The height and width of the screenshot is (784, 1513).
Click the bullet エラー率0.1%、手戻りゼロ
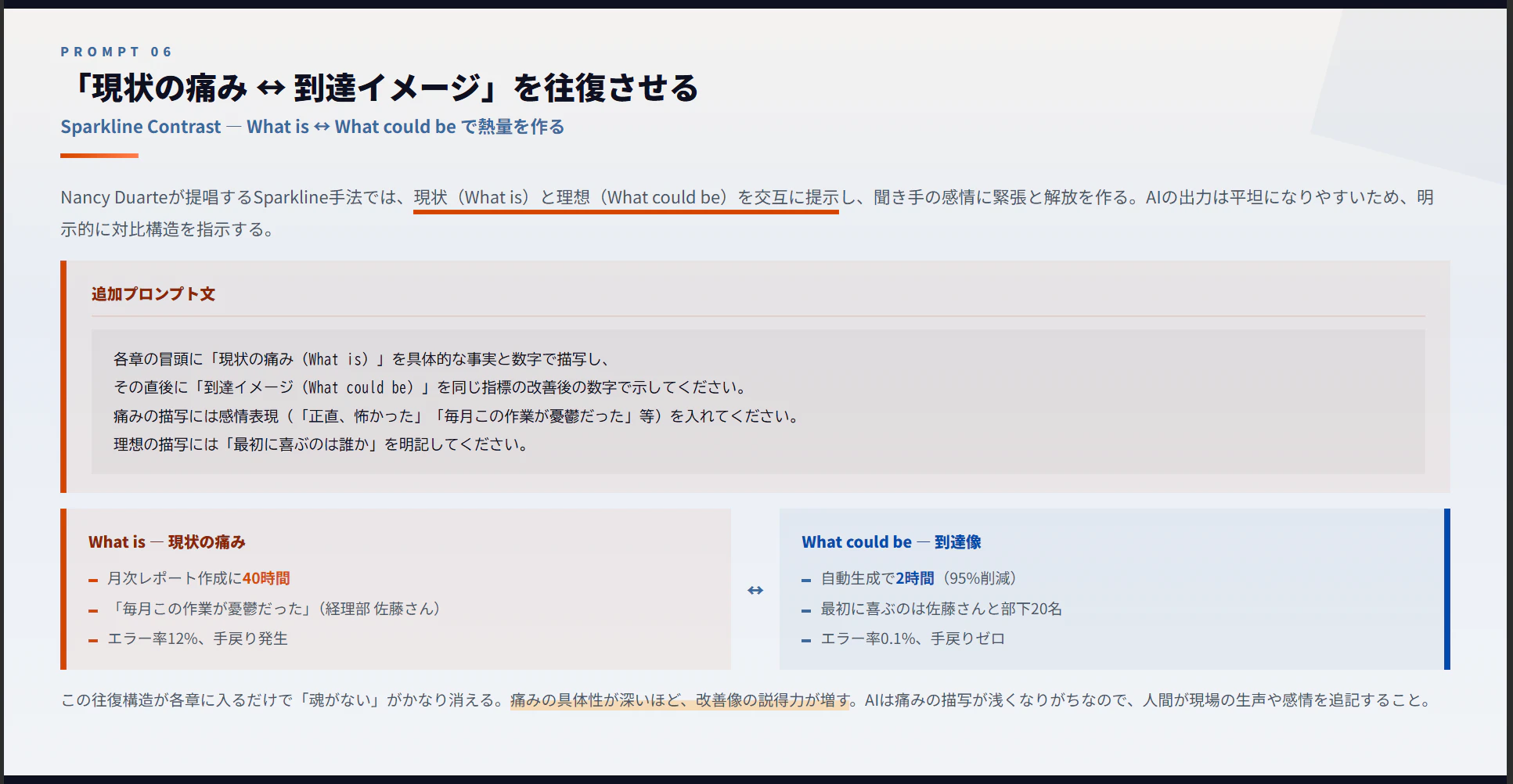(913, 638)
